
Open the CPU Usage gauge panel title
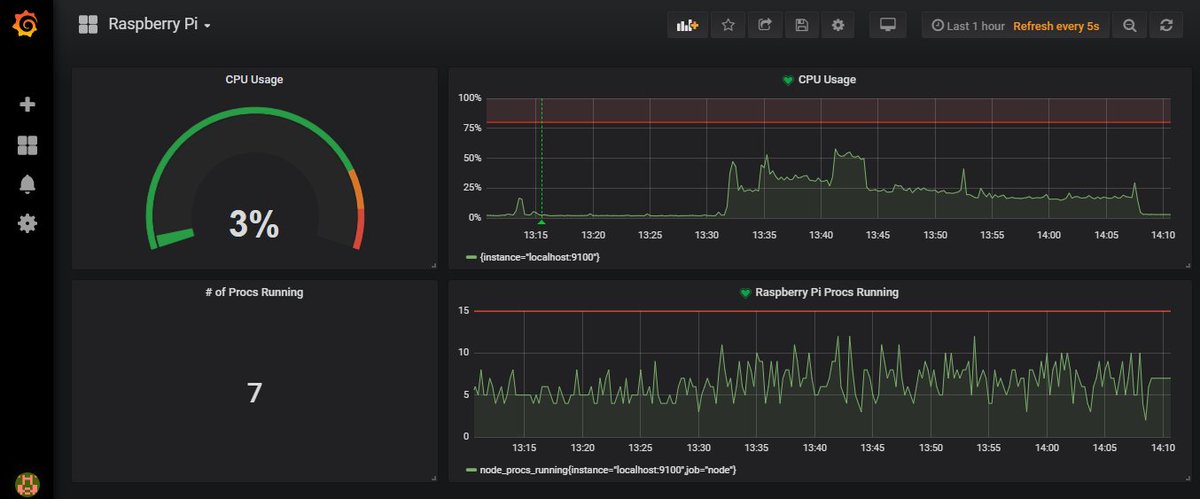254,79
